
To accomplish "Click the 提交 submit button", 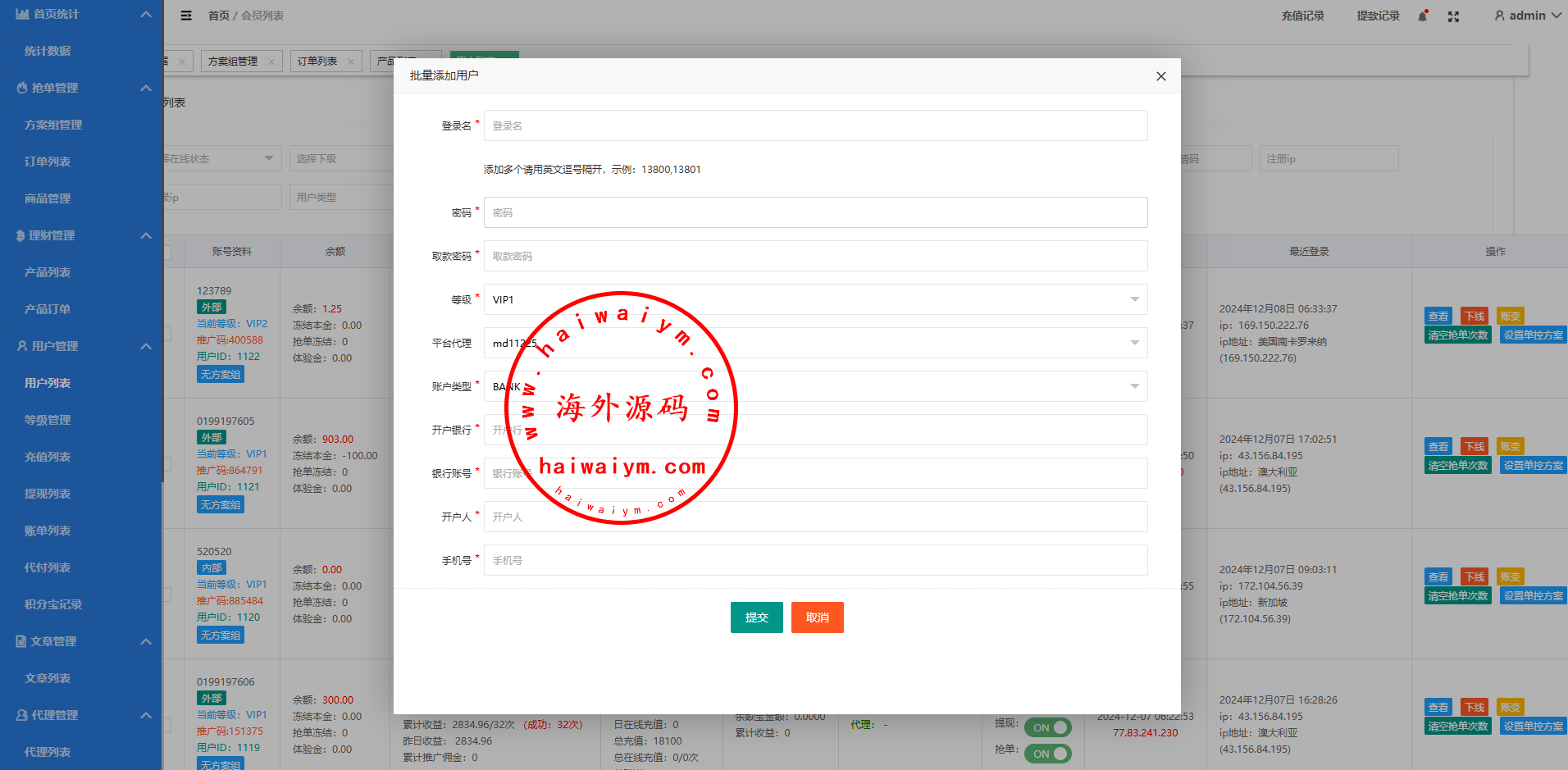I will tap(756, 617).
